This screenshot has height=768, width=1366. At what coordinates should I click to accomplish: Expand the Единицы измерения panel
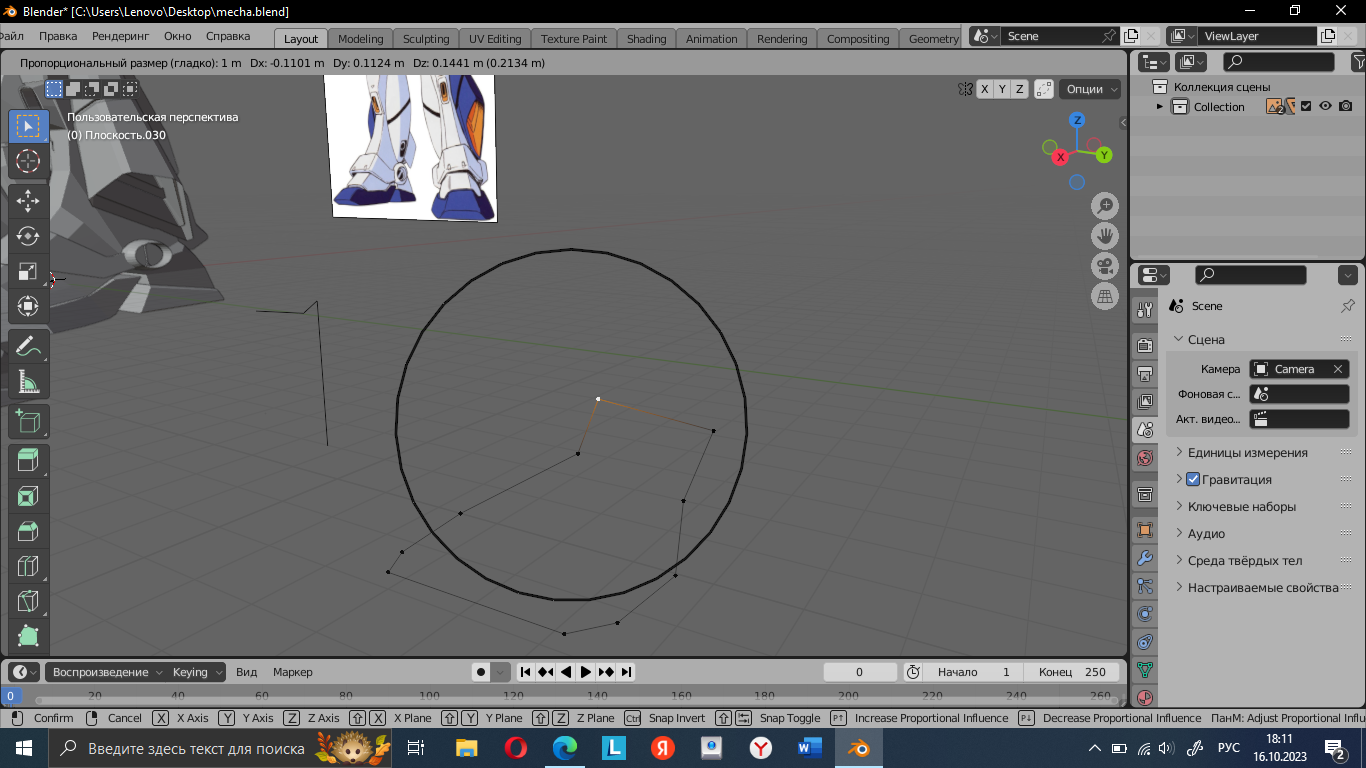(x=1247, y=453)
